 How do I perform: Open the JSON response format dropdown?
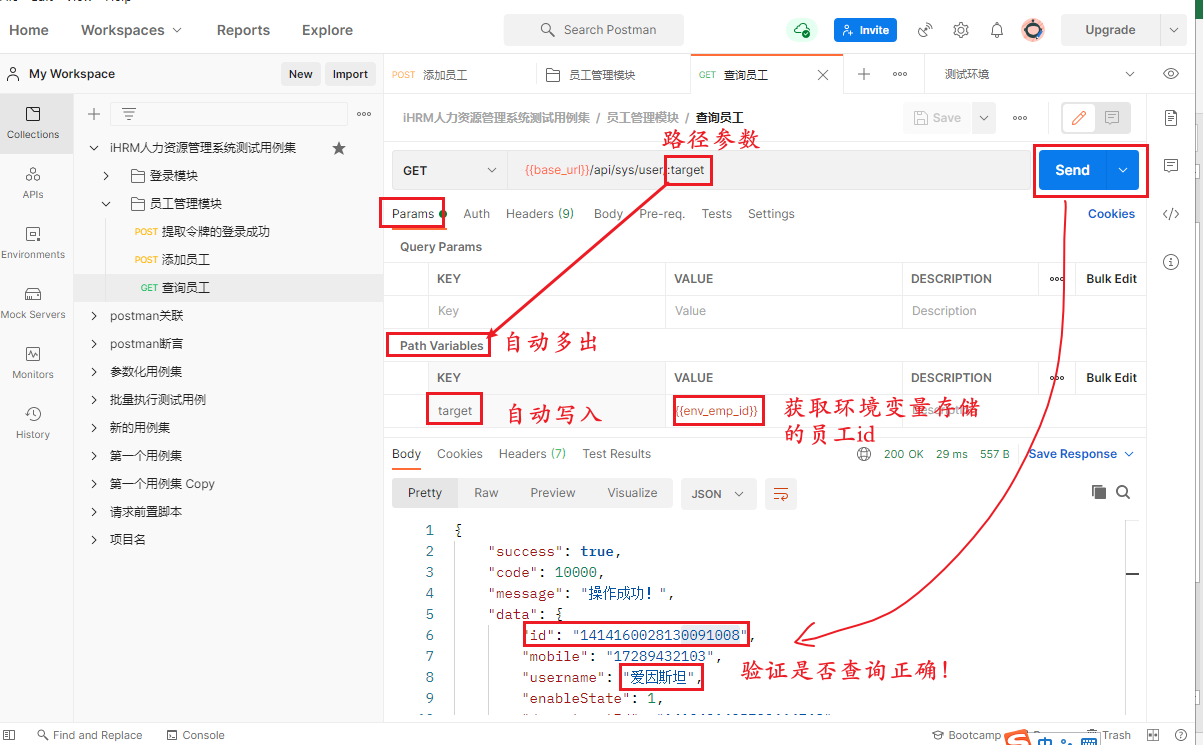tap(718, 493)
